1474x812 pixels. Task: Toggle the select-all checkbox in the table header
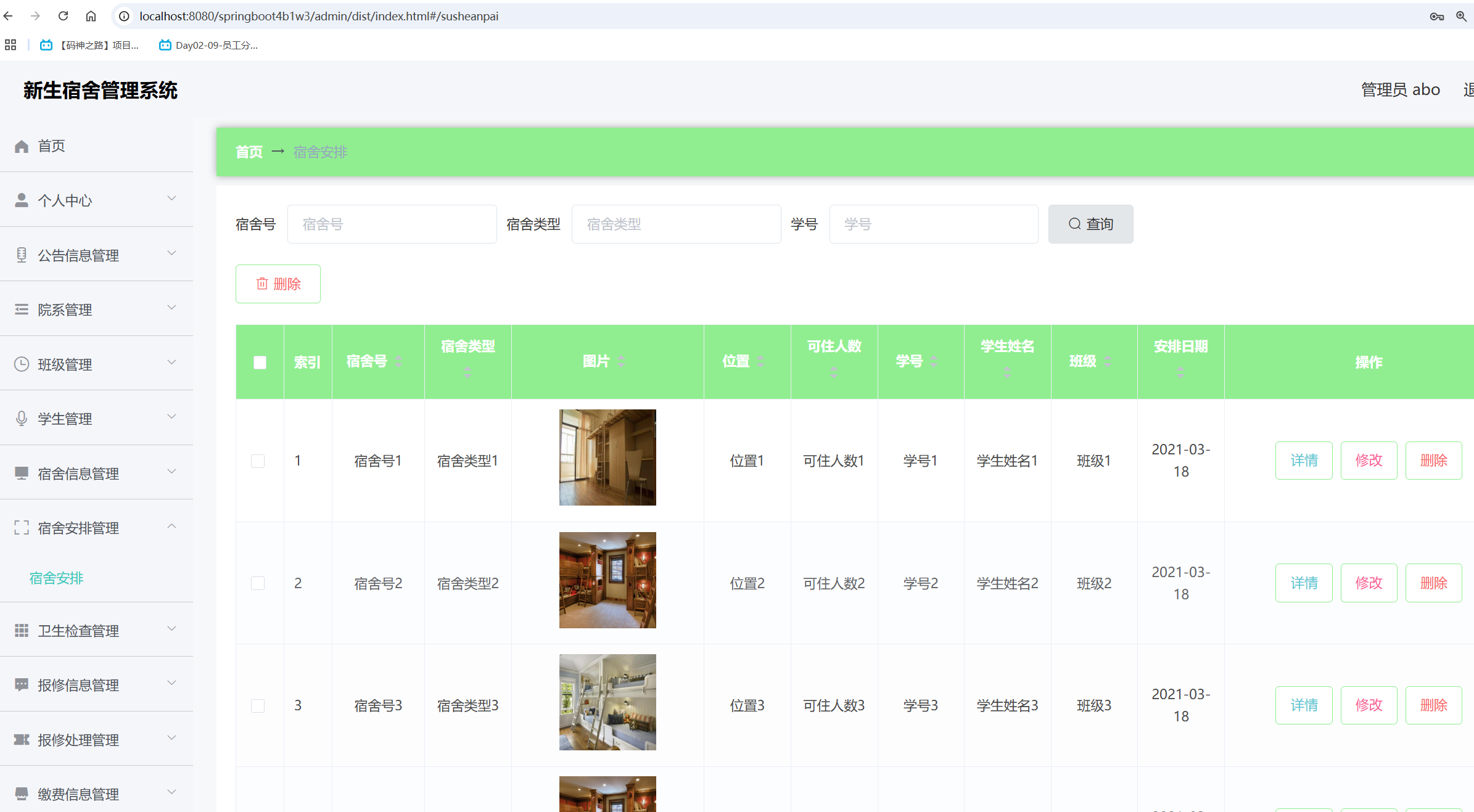[260, 363]
